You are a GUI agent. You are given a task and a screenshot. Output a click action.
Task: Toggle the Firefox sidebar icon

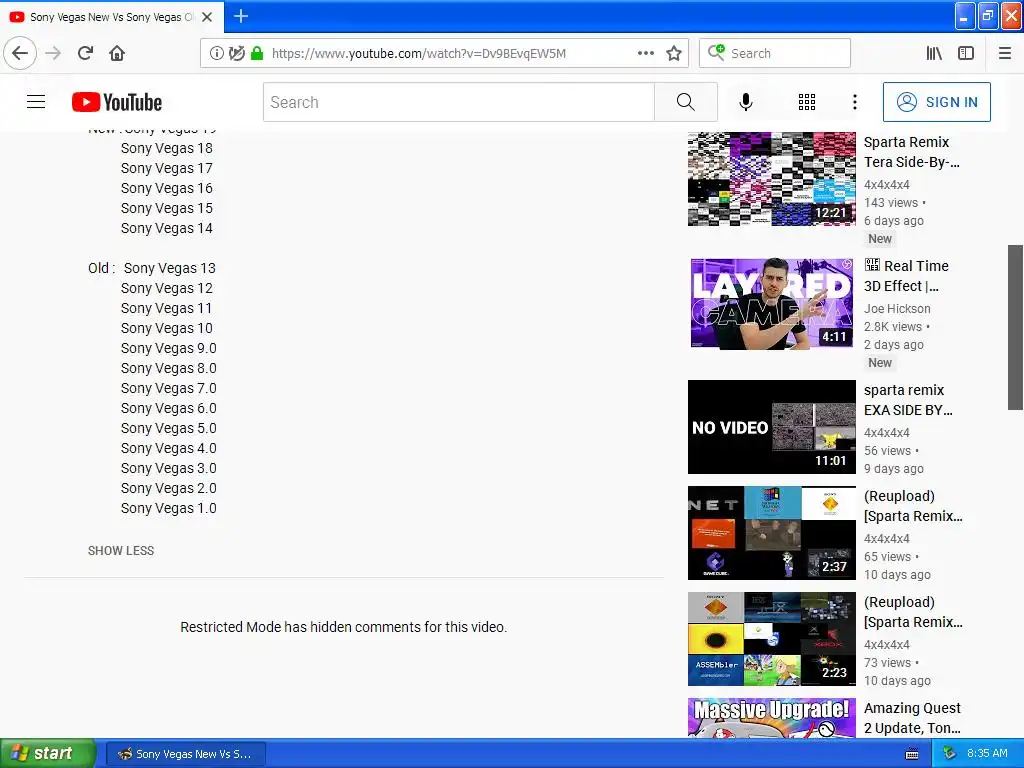[x=966, y=53]
